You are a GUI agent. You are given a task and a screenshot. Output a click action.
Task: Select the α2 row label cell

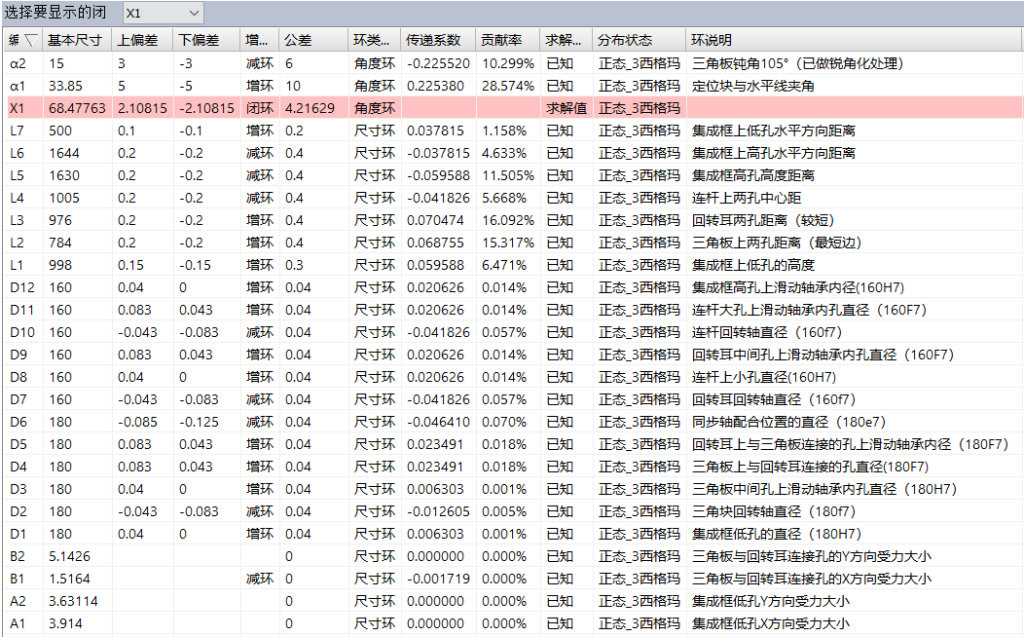point(16,63)
